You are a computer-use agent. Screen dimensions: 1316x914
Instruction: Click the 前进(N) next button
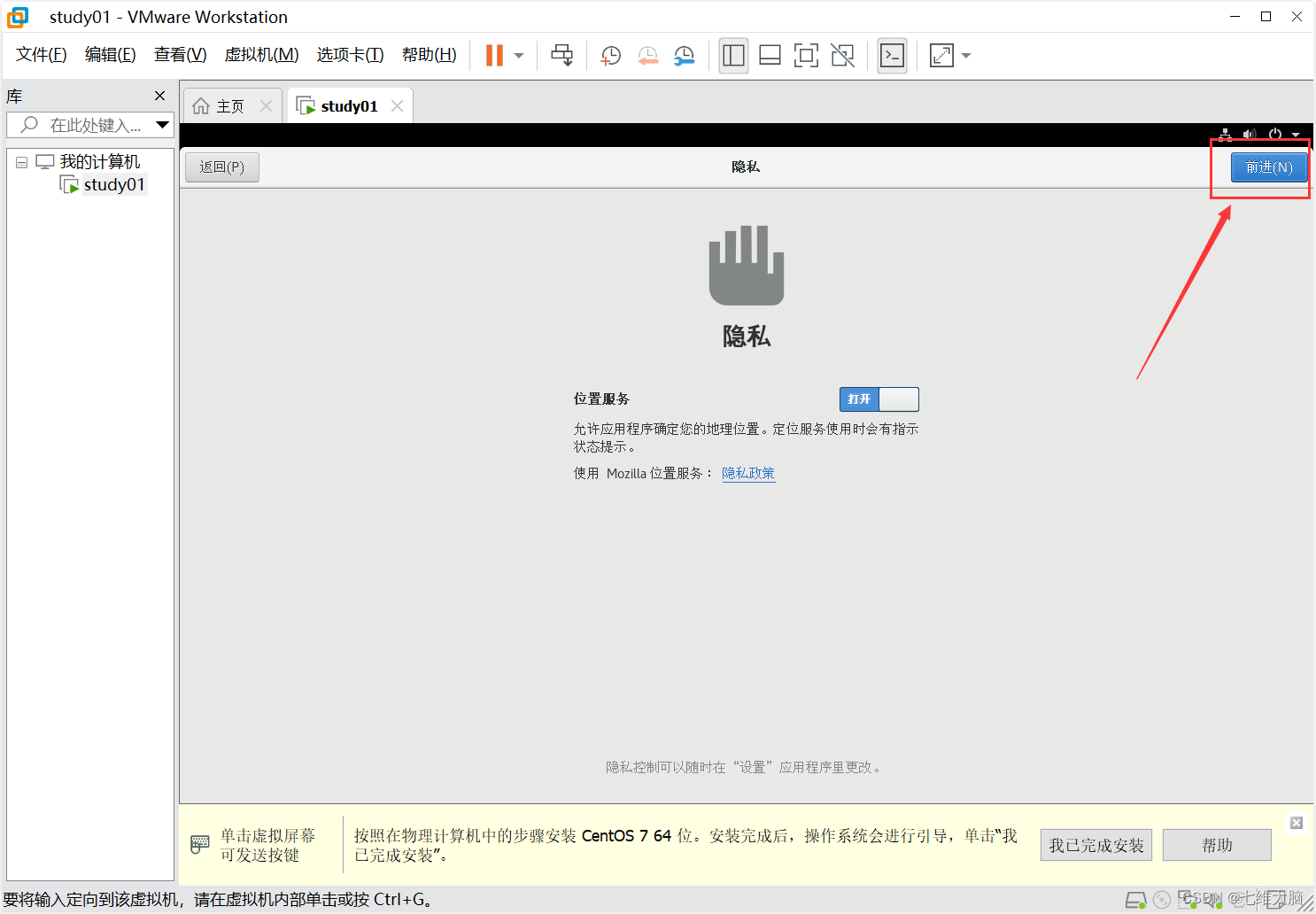pos(1269,167)
